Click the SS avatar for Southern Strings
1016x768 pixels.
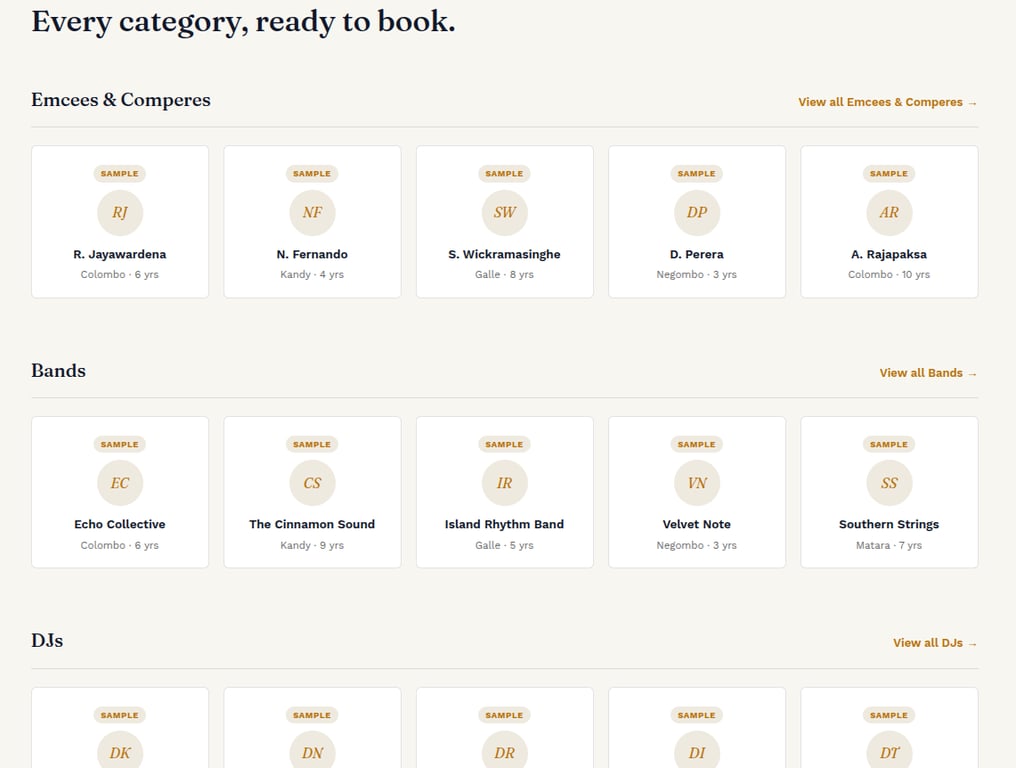tap(889, 483)
